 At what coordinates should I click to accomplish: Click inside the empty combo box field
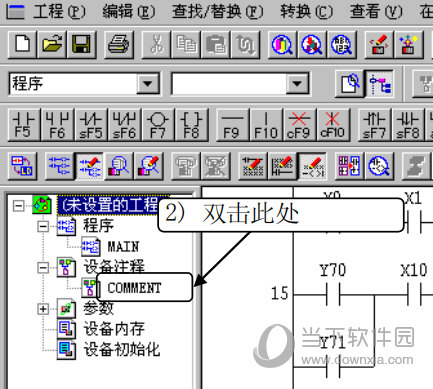229,83
